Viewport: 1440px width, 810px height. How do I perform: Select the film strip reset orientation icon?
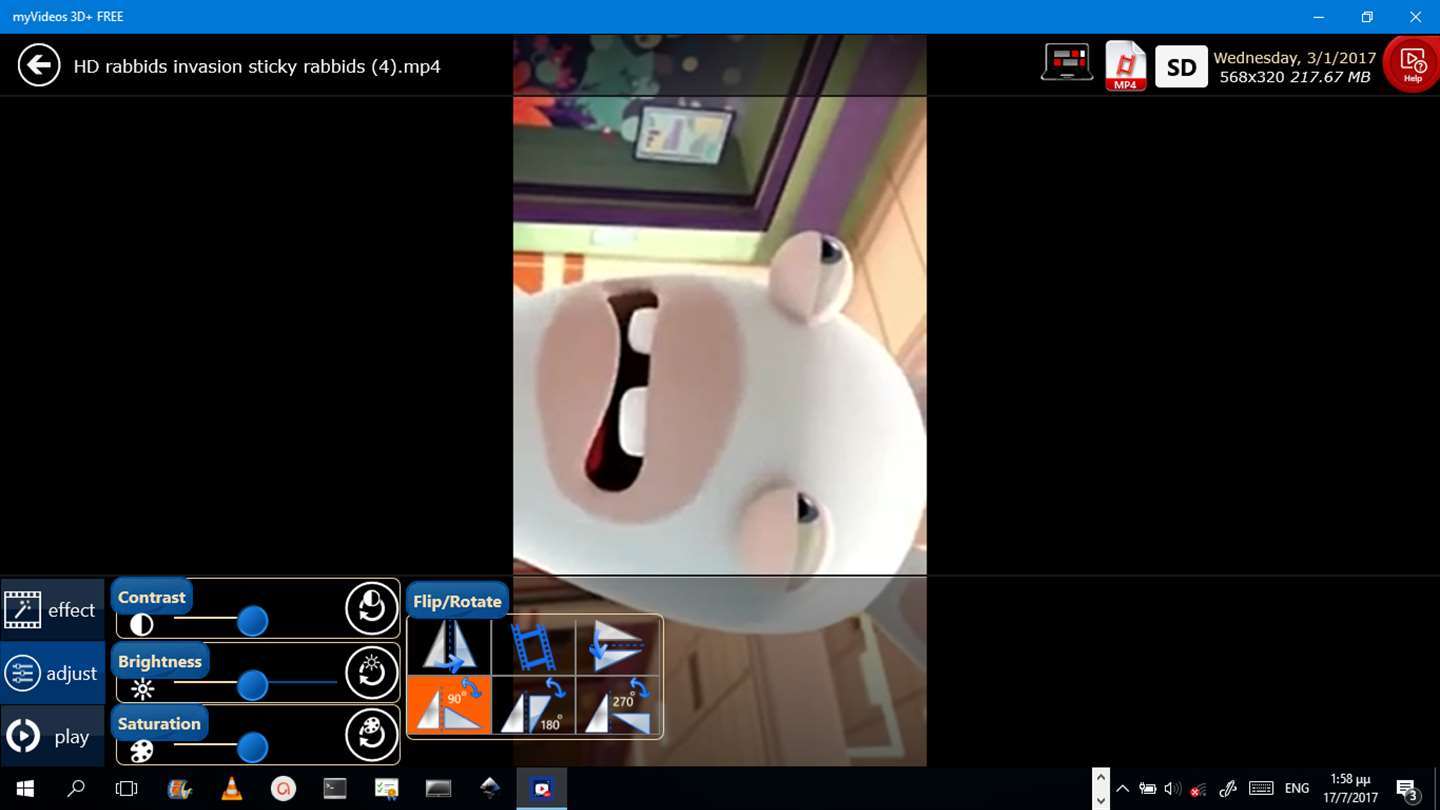click(533, 645)
